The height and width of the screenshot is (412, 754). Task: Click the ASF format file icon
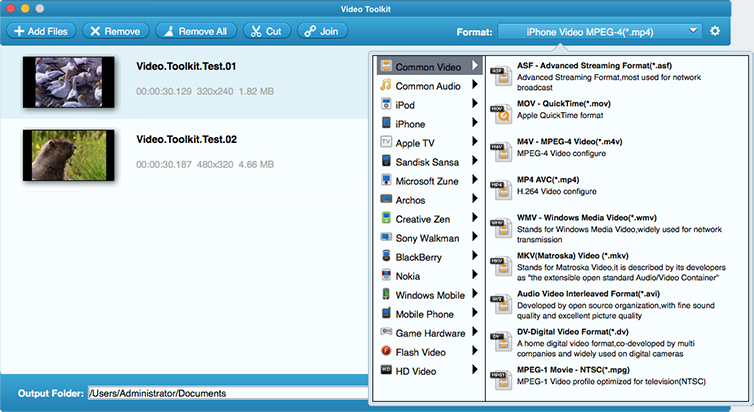(499, 71)
